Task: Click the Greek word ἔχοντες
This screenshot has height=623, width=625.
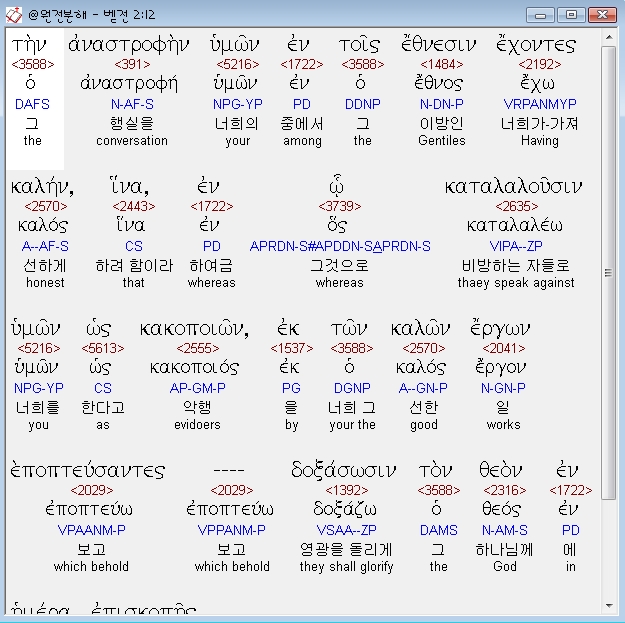Action: click(536, 45)
